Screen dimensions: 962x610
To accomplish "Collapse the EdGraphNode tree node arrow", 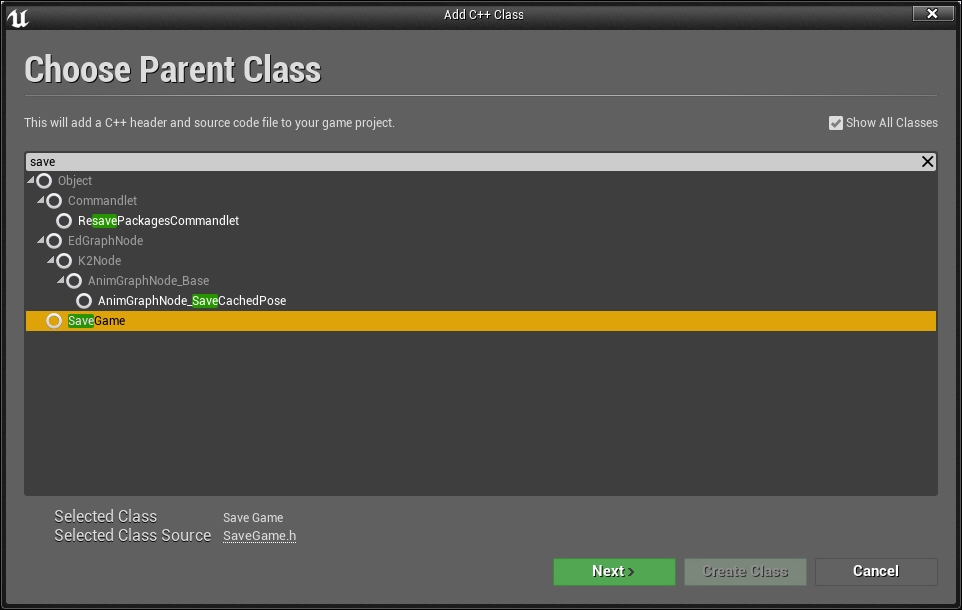I will pyautogui.click(x=40, y=240).
